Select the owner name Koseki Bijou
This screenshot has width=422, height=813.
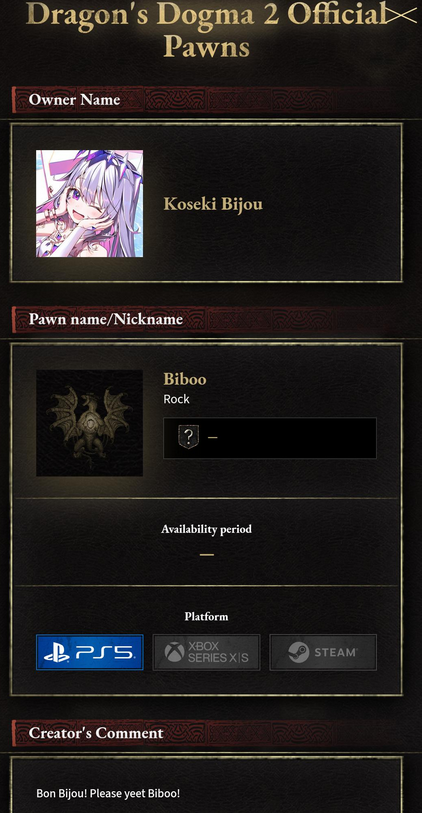coord(213,204)
